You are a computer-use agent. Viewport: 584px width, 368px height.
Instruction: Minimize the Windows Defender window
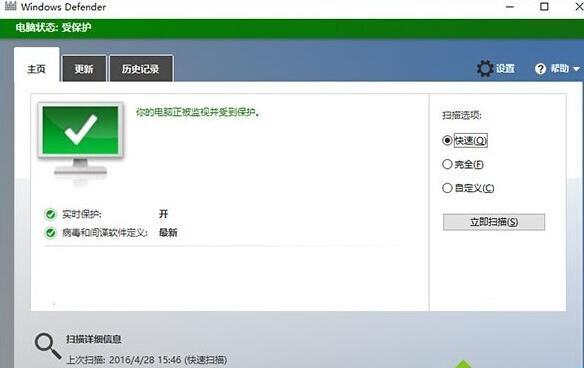coord(510,7)
